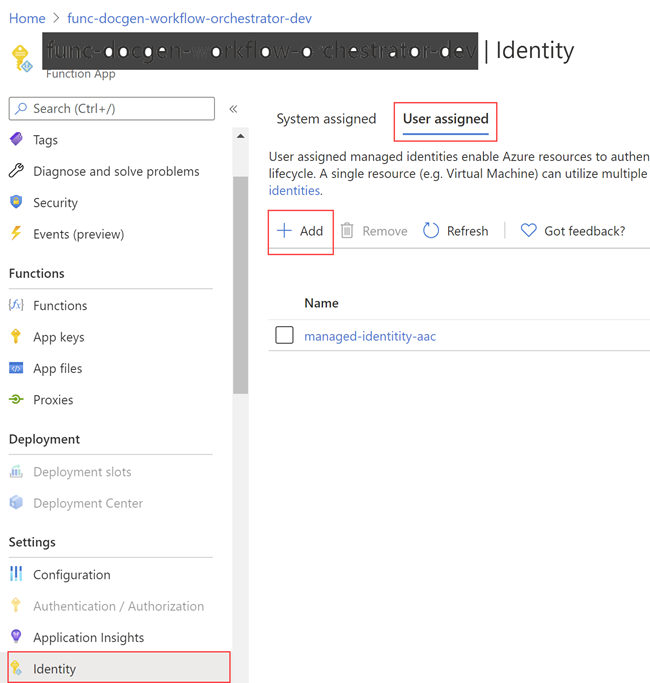Click the Tags purple tag icon
This screenshot has height=683, width=650.
[x=17, y=139]
